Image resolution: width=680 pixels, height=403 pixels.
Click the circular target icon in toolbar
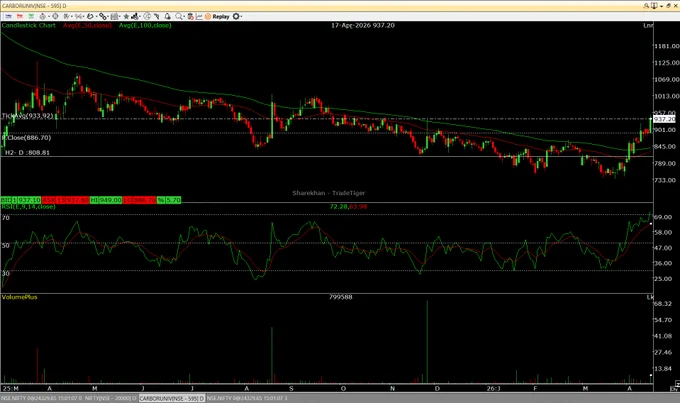click(x=55, y=16)
